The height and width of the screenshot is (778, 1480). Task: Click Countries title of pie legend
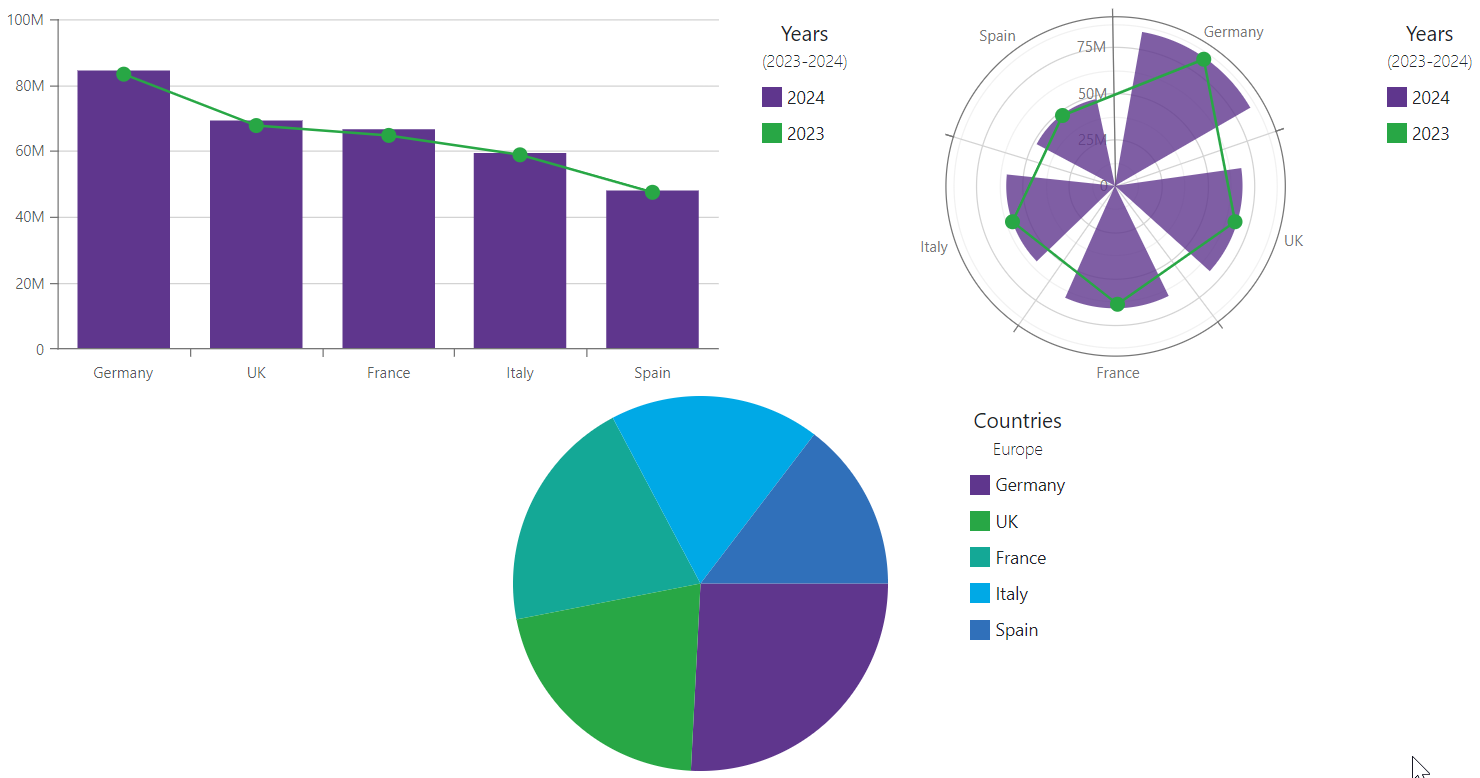point(1018,421)
